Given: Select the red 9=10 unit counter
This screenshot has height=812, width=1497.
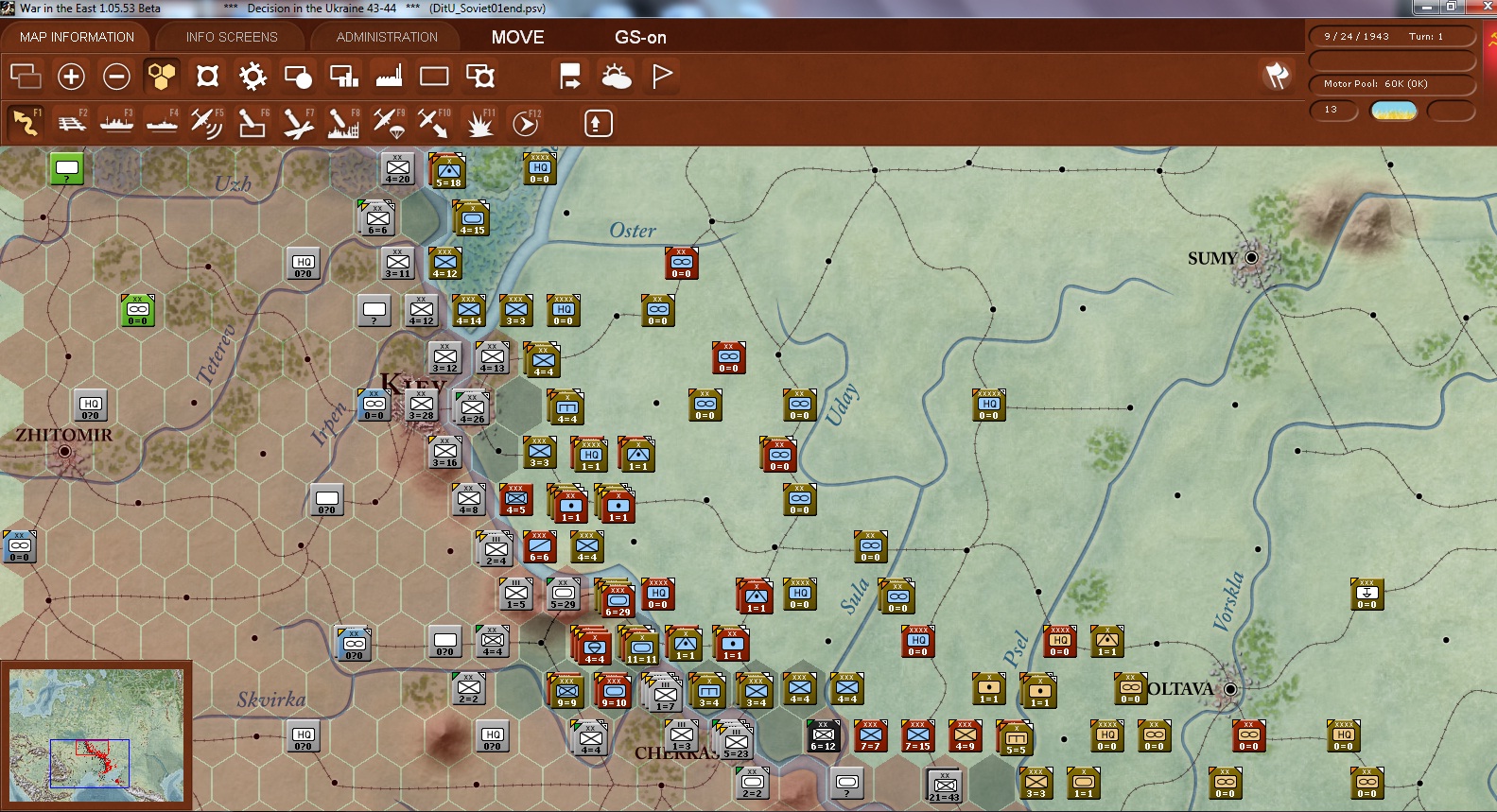Looking at the screenshot, I should point(614,691).
